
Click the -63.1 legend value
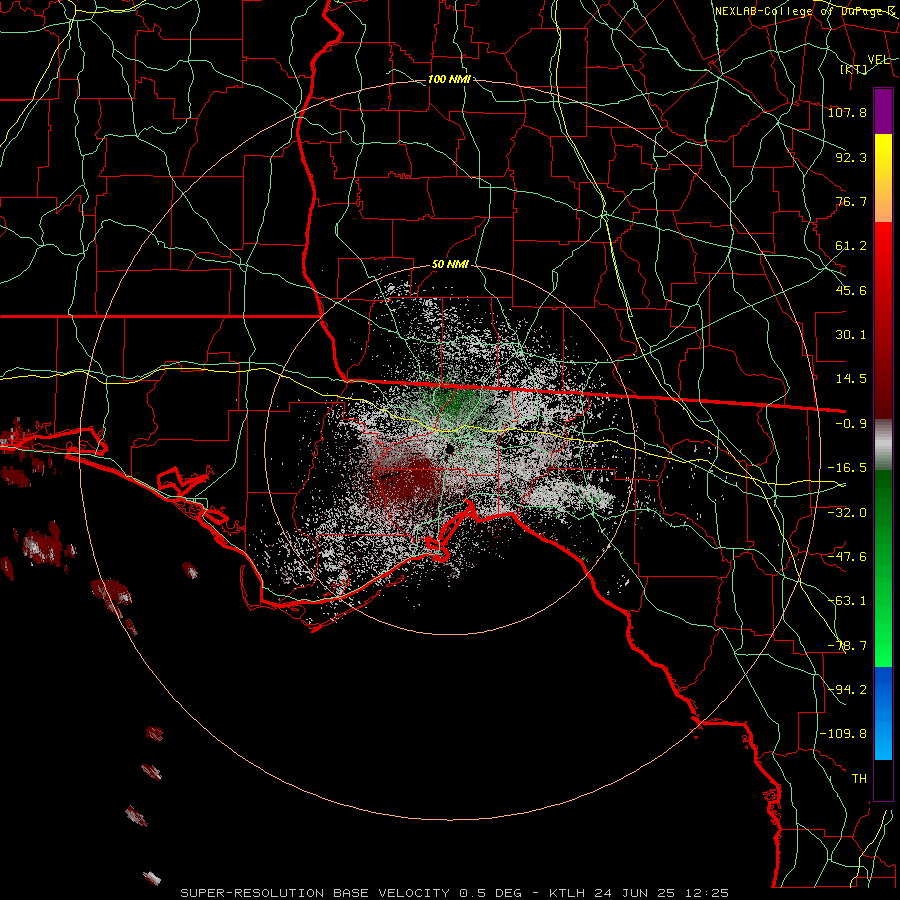coord(847,601)
